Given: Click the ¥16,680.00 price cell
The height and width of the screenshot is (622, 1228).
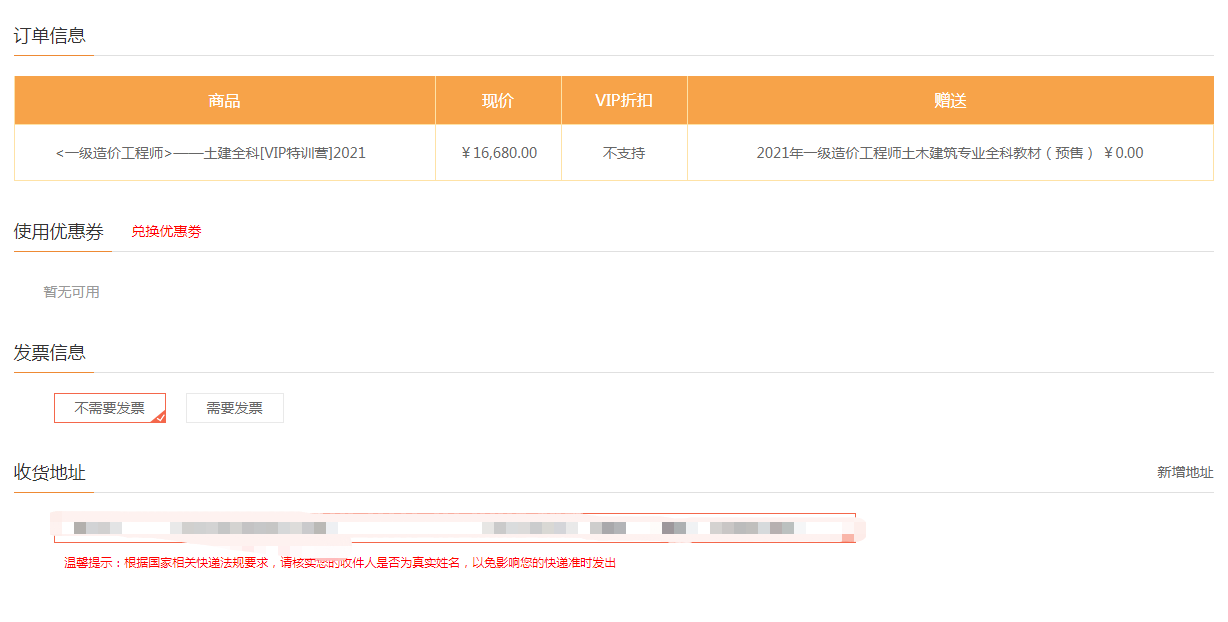Looking at the screenshot, I should point(499,153).
